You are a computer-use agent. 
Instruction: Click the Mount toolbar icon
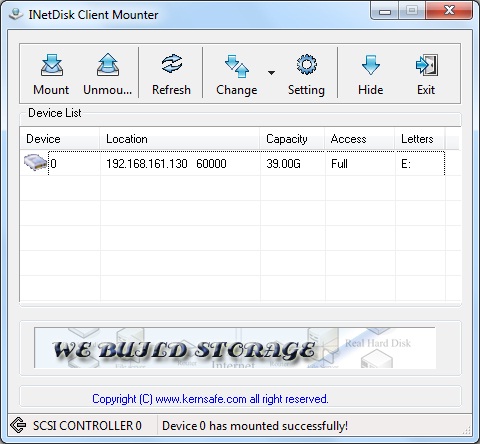[51, 65]
